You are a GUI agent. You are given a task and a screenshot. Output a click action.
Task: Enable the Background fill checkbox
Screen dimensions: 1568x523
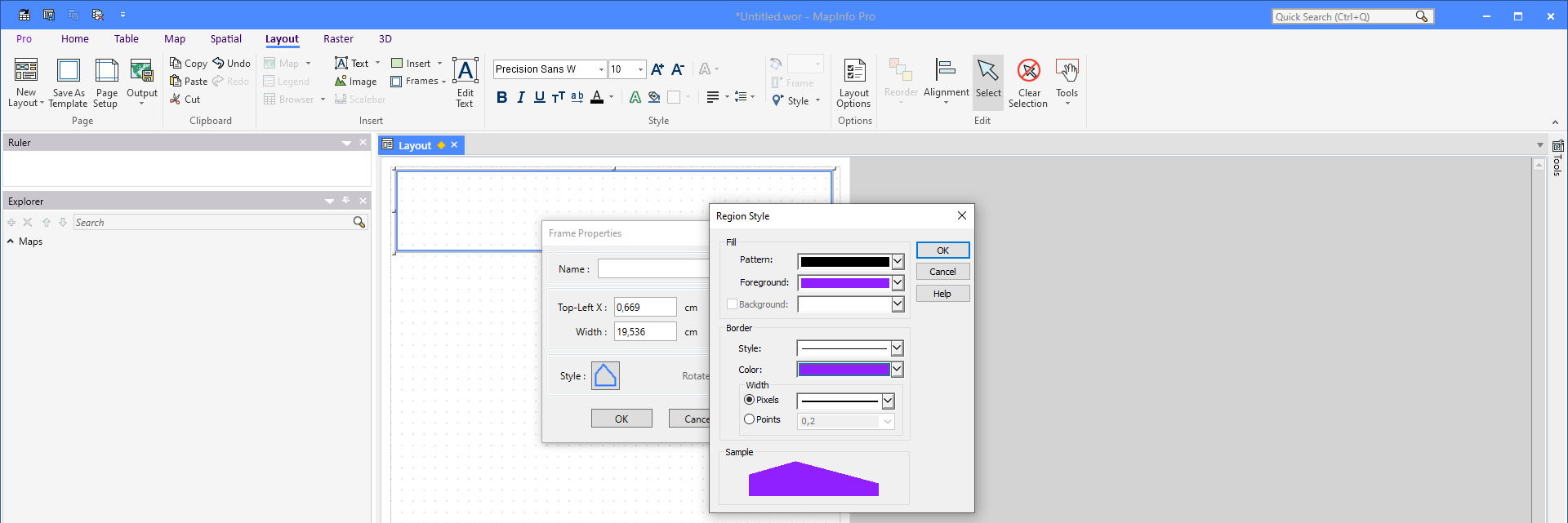coord(732,304)
